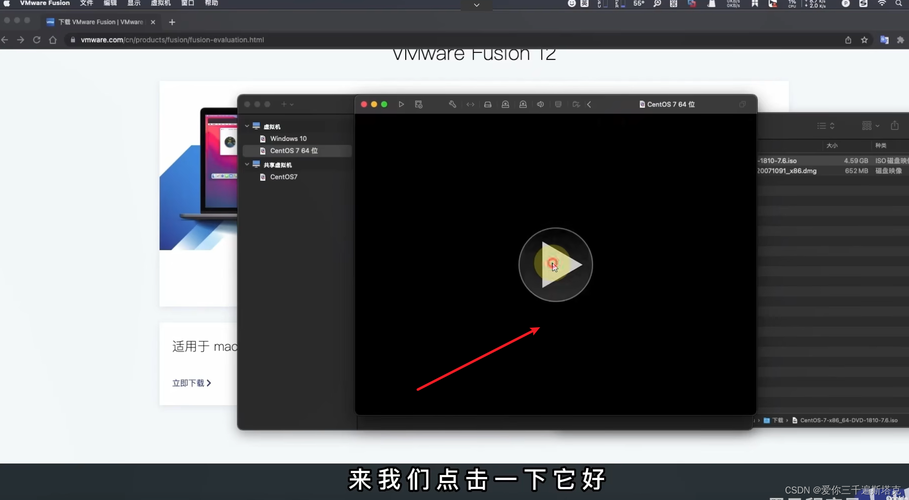
Task: Open the browser extensions puzzle icon
Action: (x=900, y=40)
